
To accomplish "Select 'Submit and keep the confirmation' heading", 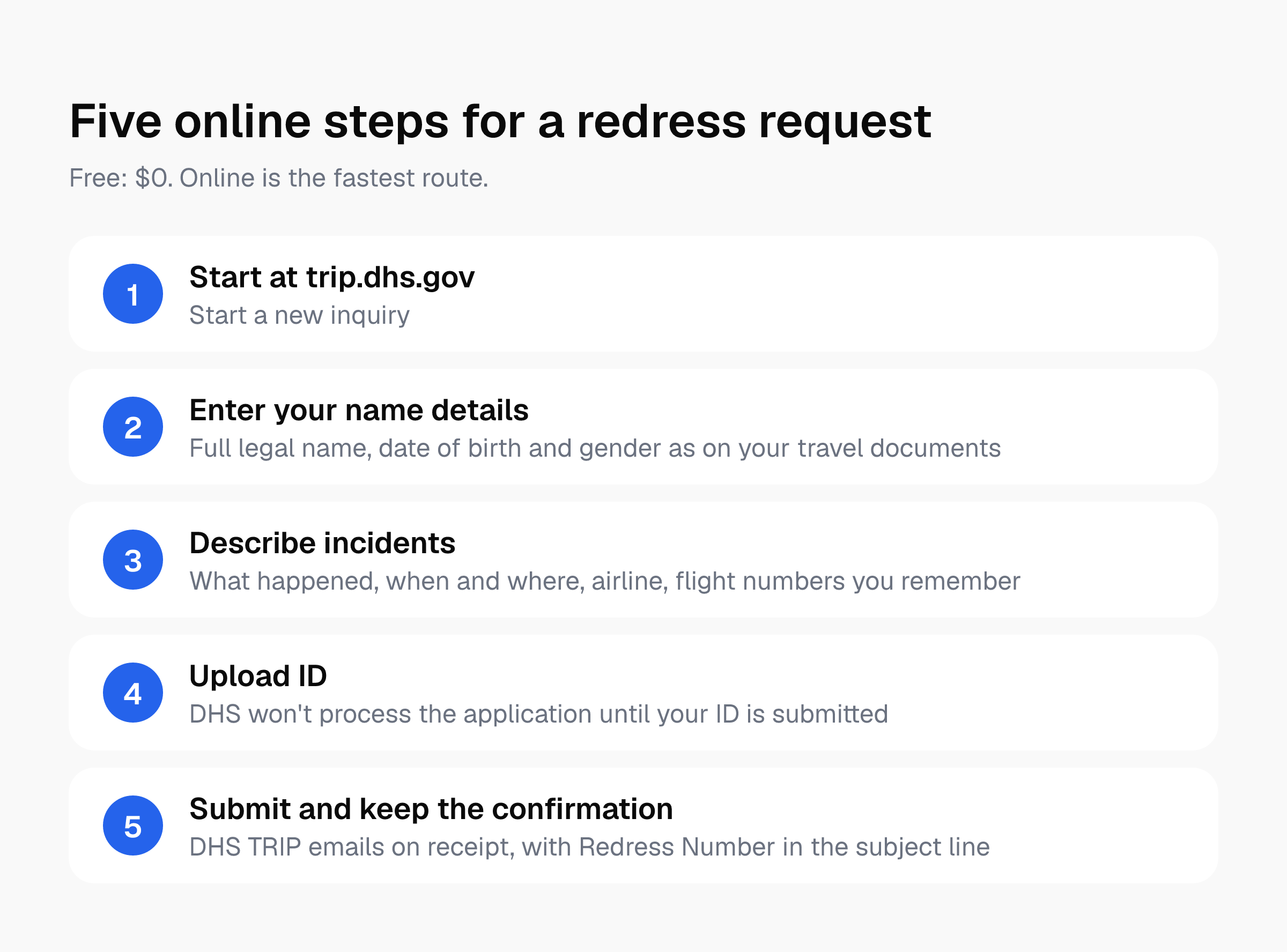I will click(431, 809).
